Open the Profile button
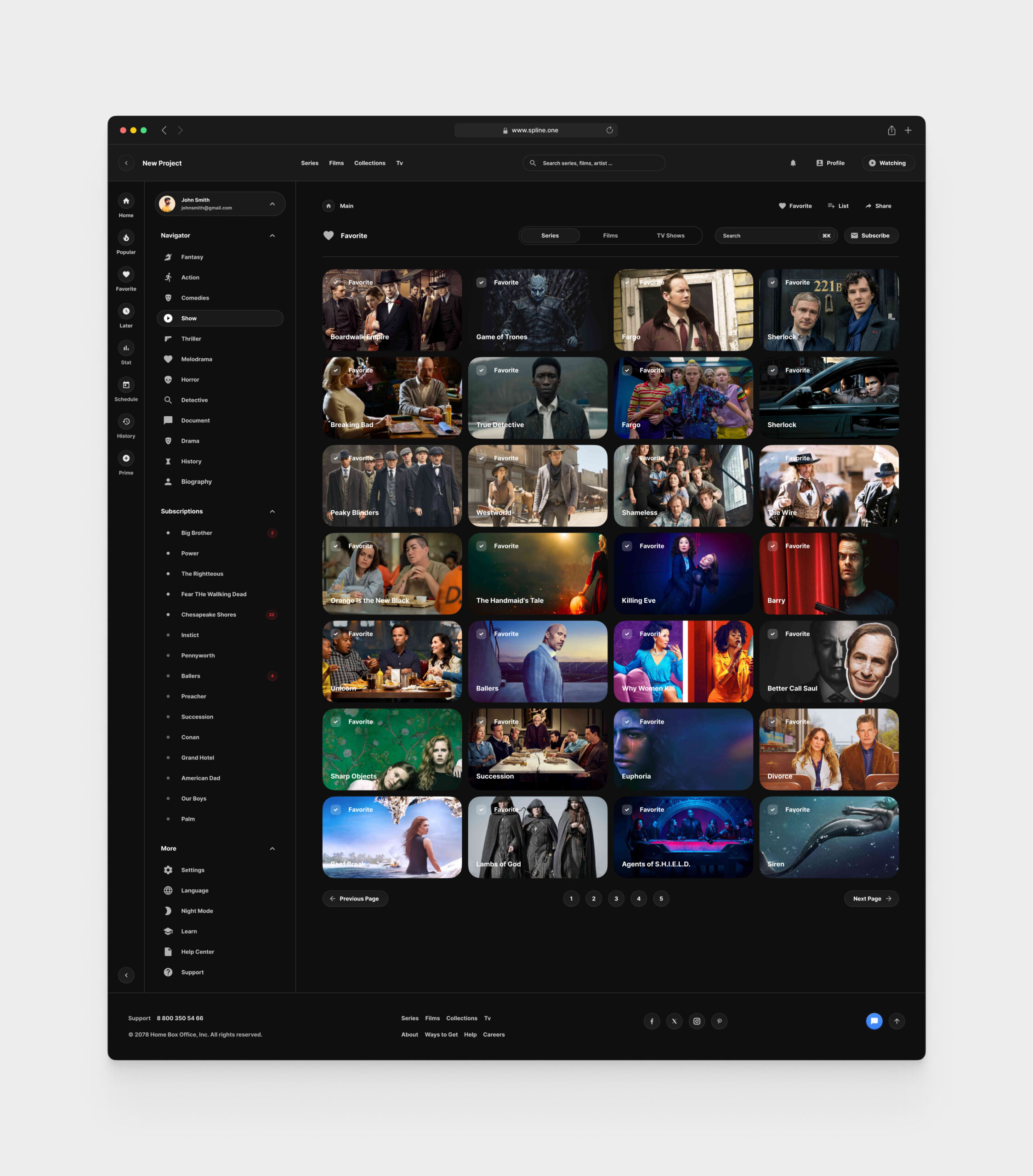The height and width of the screenshot is (1176, 1033). 830,163
